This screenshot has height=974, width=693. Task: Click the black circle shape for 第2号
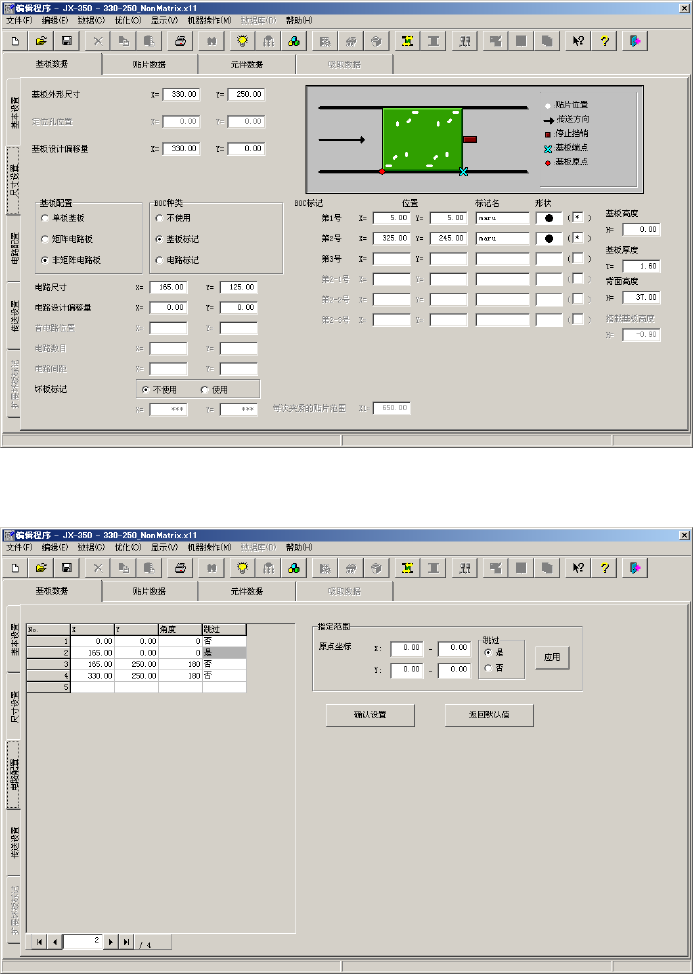point(549,239)
